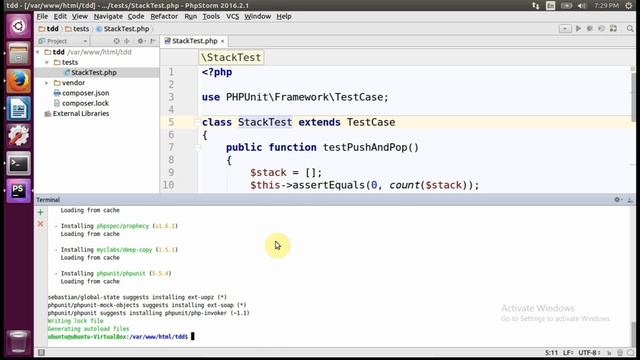Collapse the tdd root folder
Image resolution: width=640 pixels, height=360 pixels.
click(38, 52)
